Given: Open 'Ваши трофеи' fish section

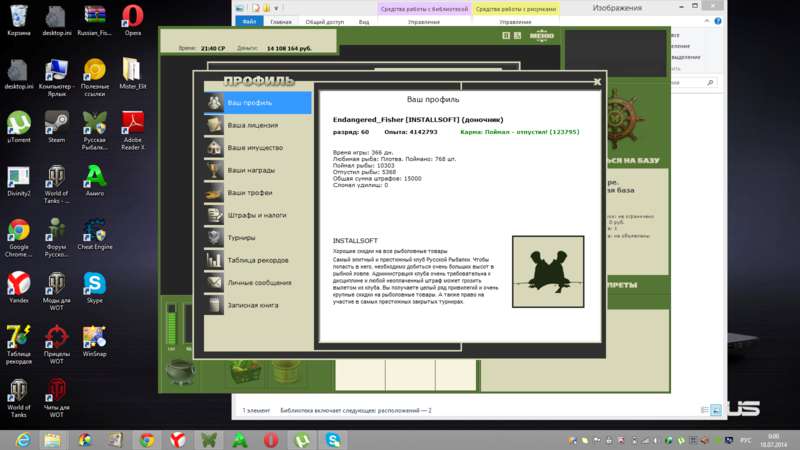Looking at the screenshot, I should point(258,192).
